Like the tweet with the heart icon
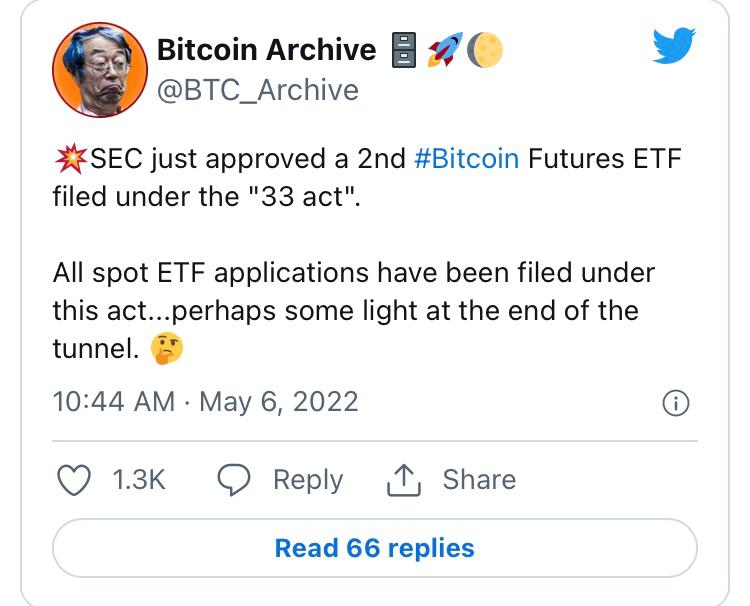The height and width of the screenshot is (606, 750). pyautogui.click(x=74, y=480)
